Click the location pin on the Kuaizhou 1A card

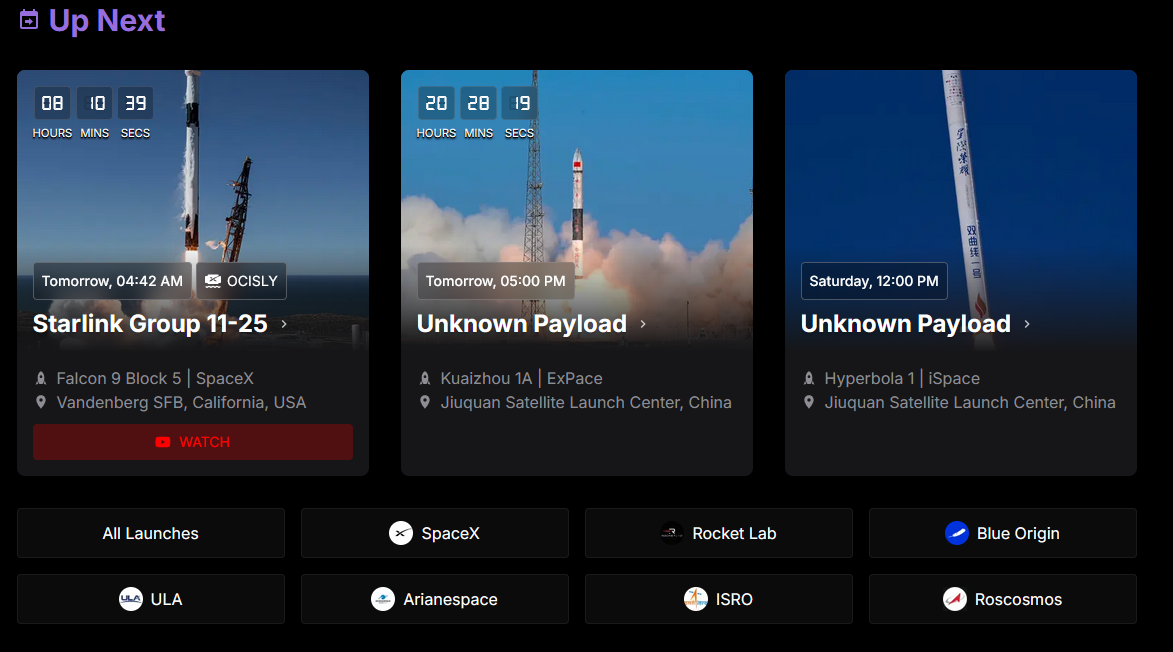point(425,402)
